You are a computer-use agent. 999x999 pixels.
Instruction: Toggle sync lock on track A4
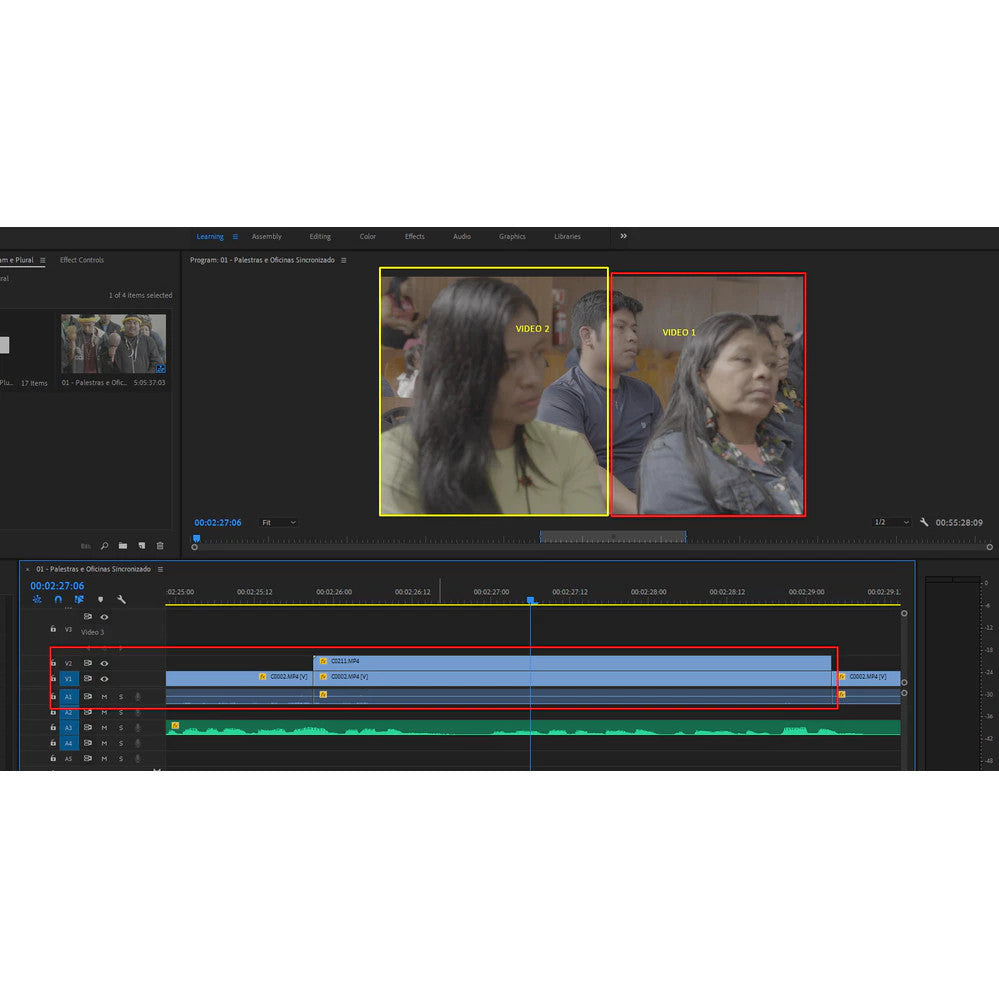click(87, 743)
